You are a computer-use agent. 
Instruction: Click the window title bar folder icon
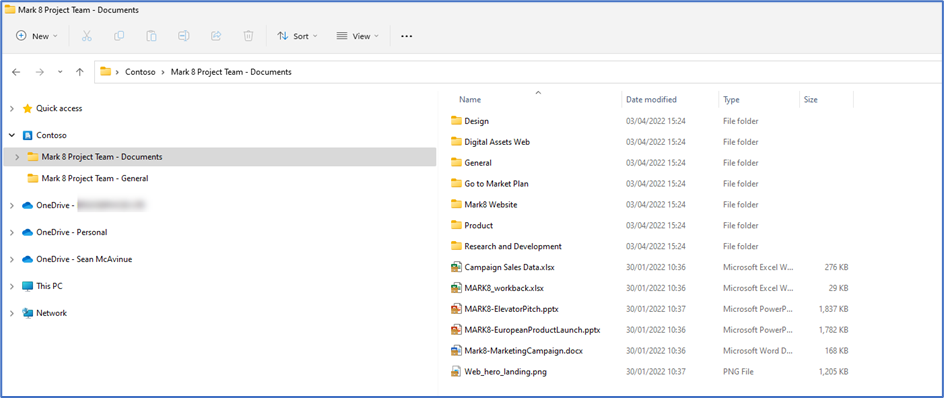coord(10,10)
